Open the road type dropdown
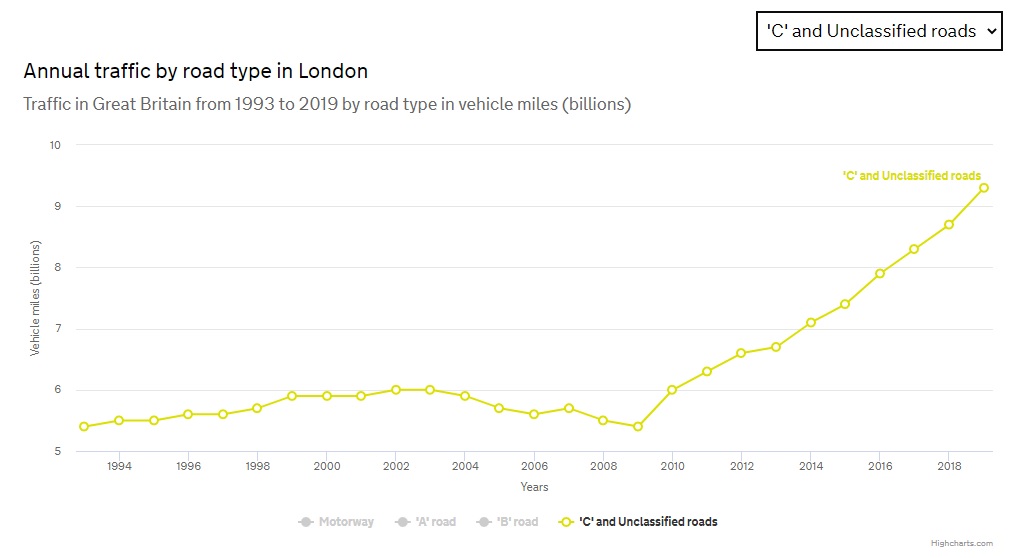 tap(878, 31)
